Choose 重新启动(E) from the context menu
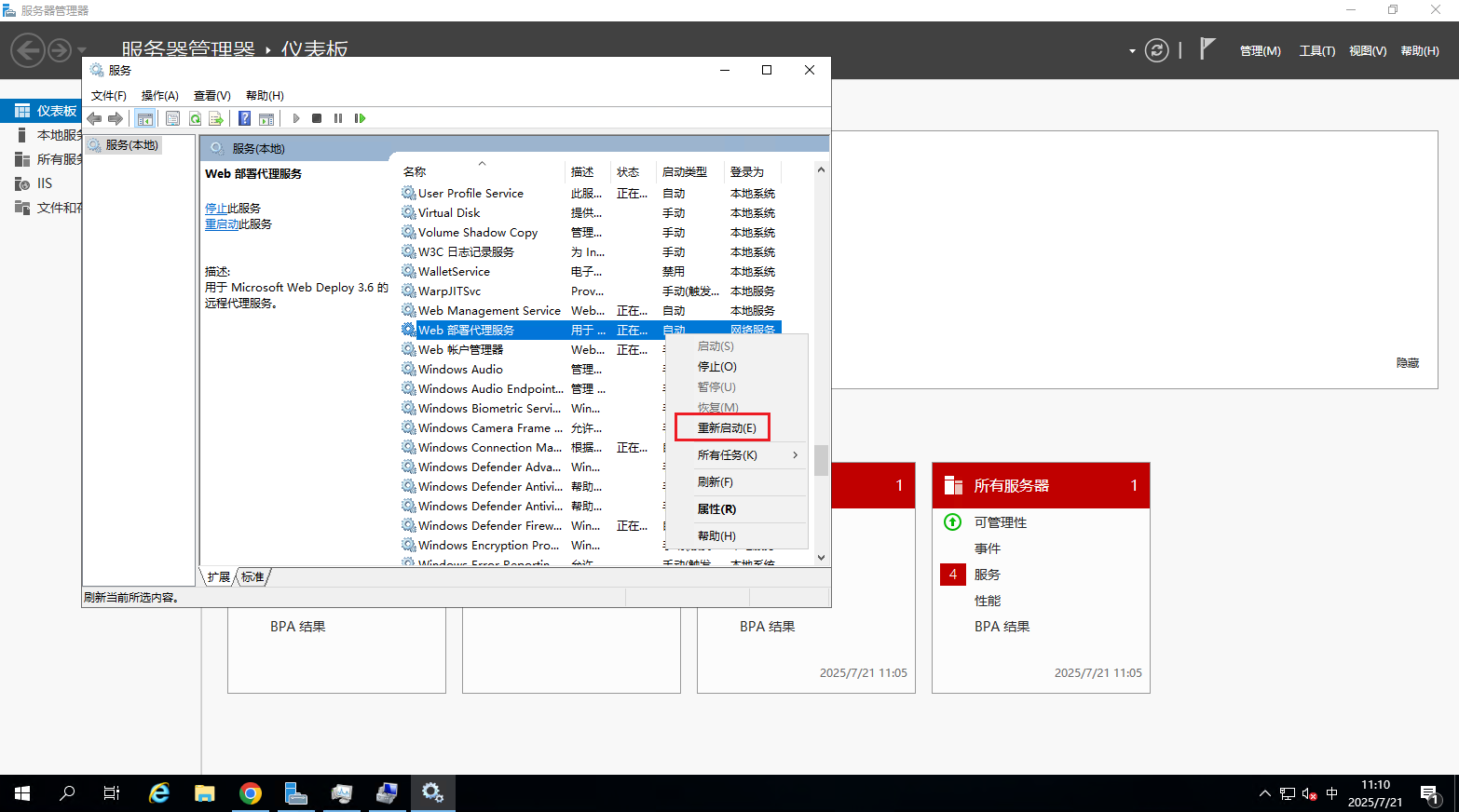 (727, 428)
